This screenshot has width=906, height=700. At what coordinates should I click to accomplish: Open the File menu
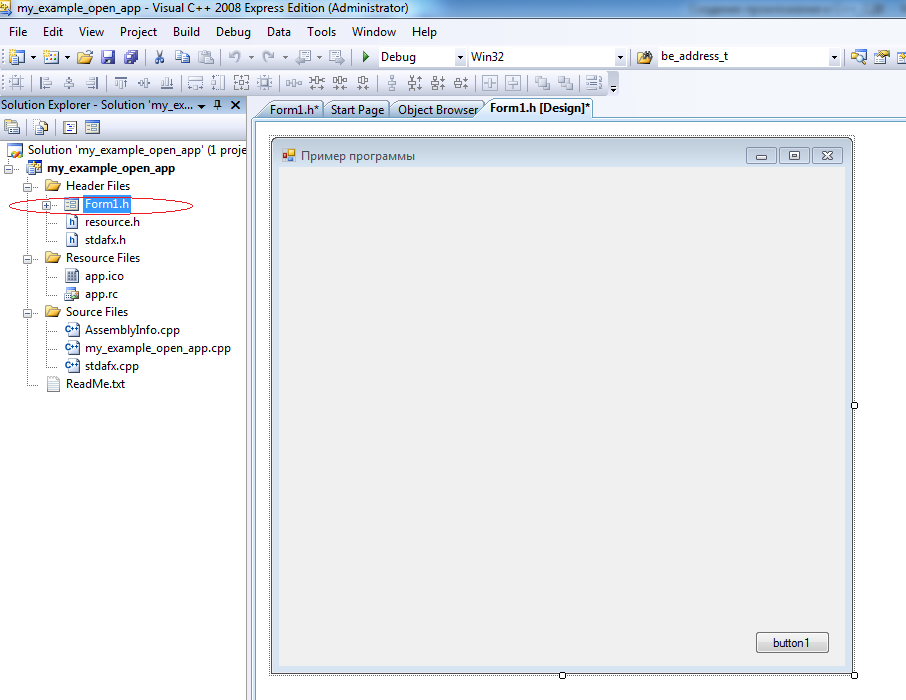18,32
